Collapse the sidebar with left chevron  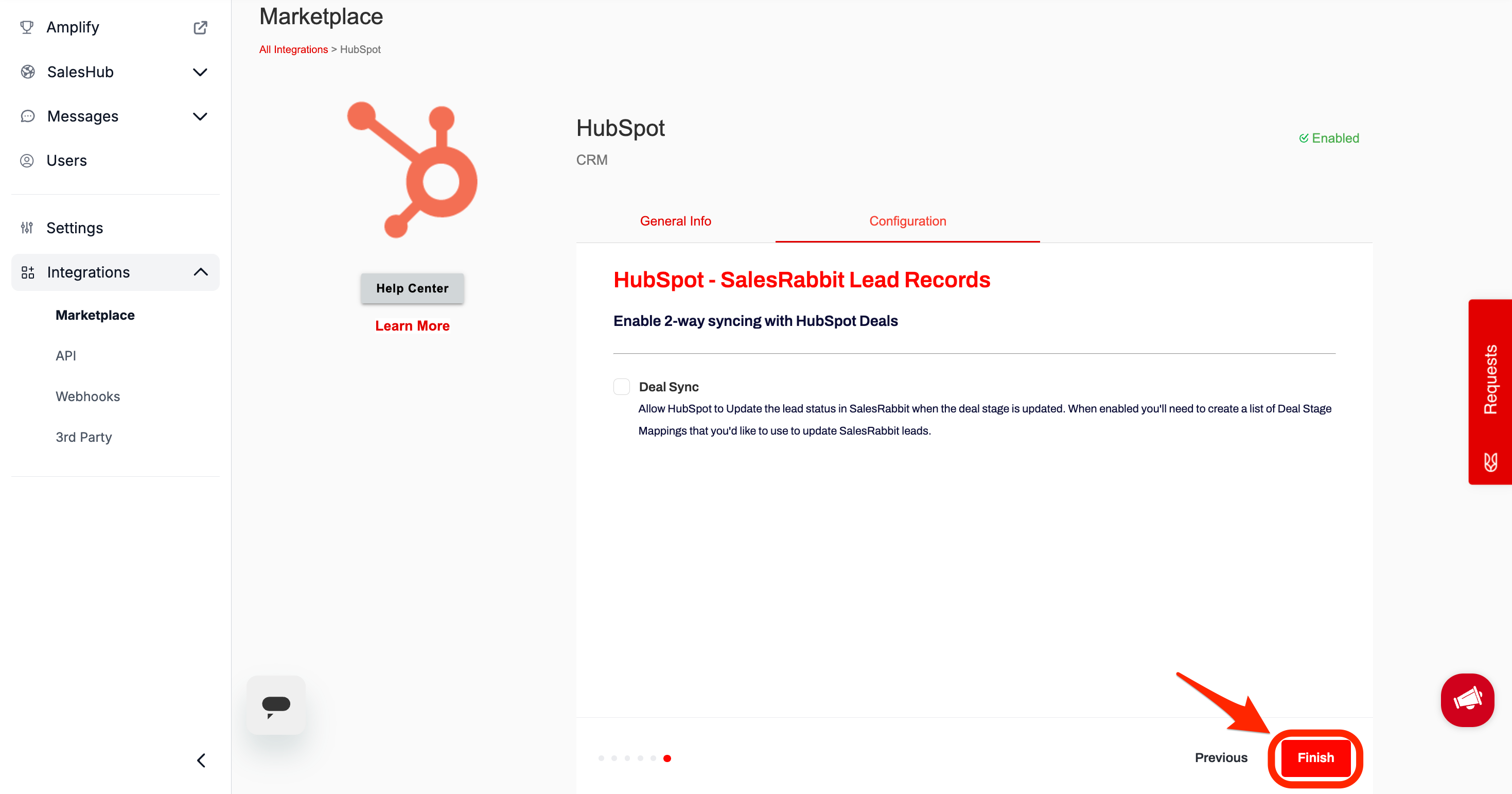[x=201, y=761]
